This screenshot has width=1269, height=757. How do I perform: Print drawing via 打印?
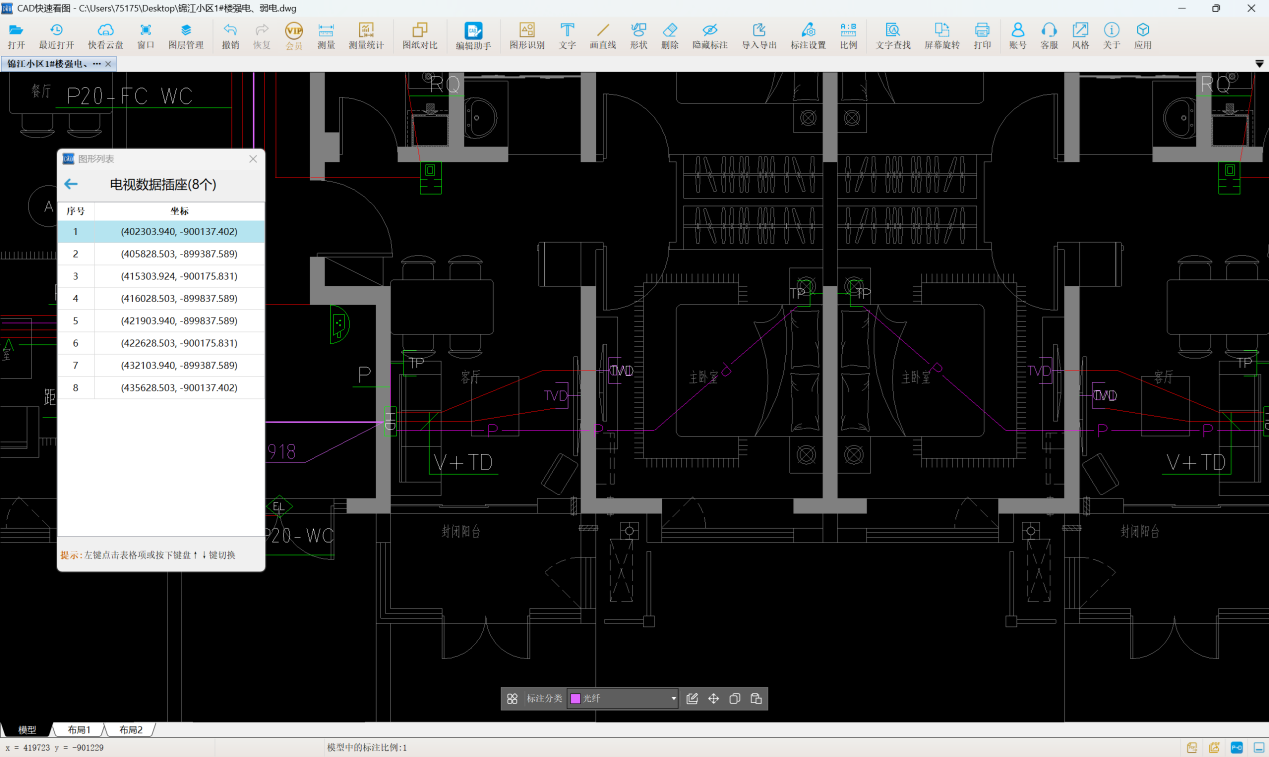(x=982, y=36)
